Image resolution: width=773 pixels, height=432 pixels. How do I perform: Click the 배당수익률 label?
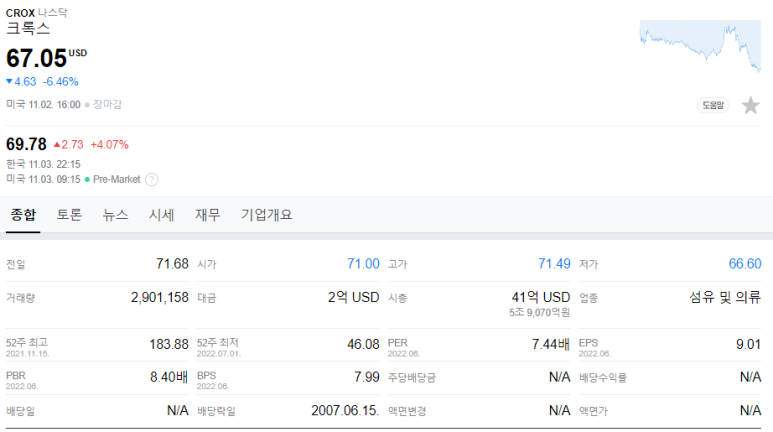[603, 378]
